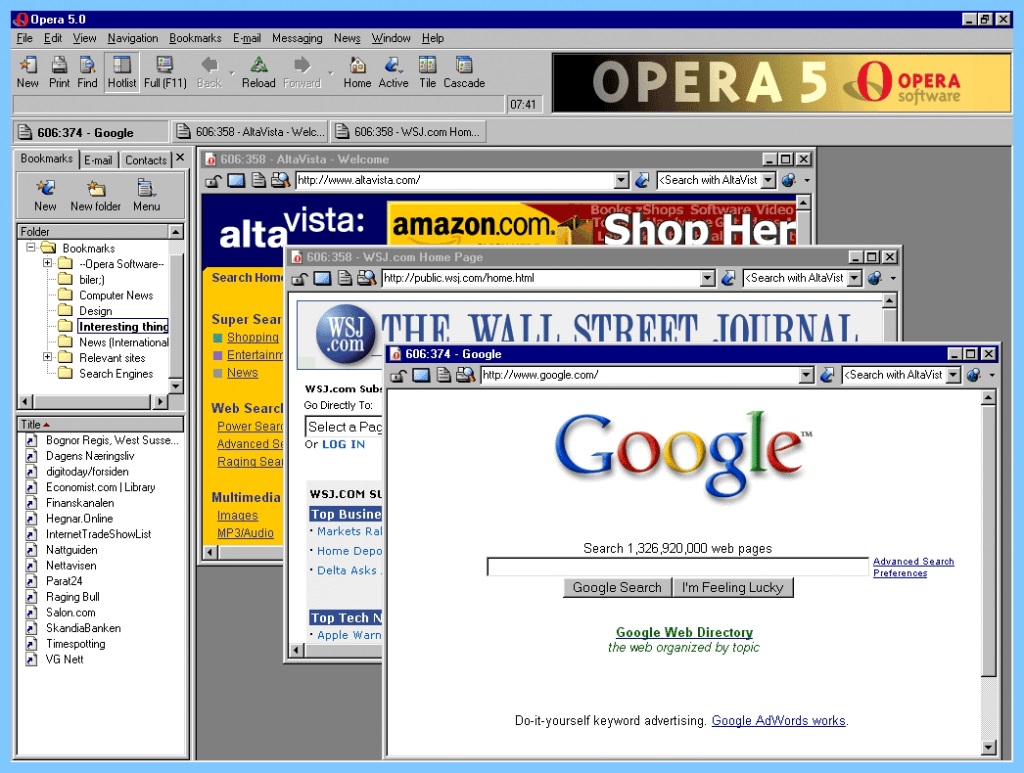Click the I'm Feeling Lucky button
The height and width of the screenshot is (773, 1024).
pos(733,588)
